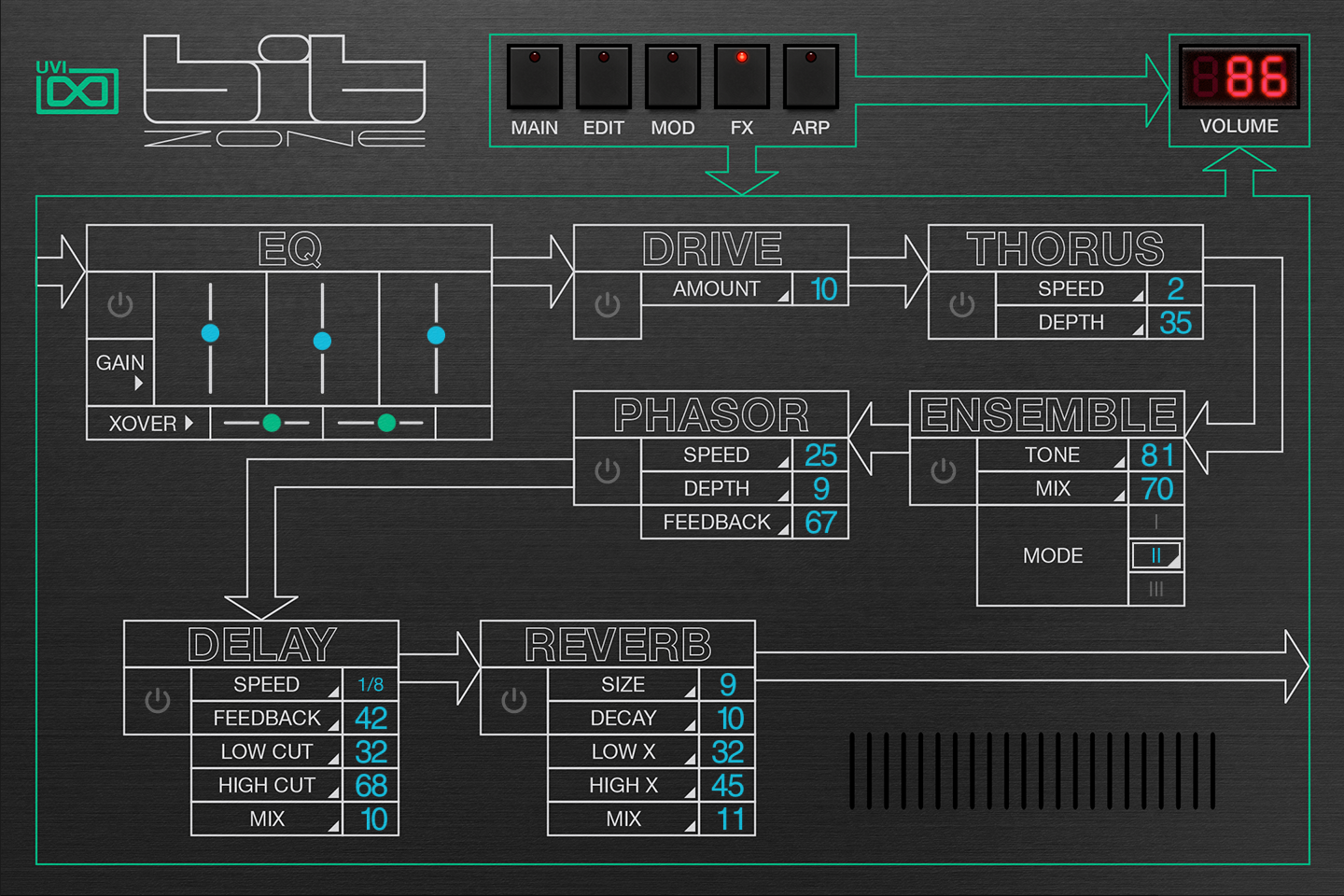The height and width of the screenshot is (896, 1344).
Task: Click the EQ GAIN label arrow
Action: [x=139, y=383]
